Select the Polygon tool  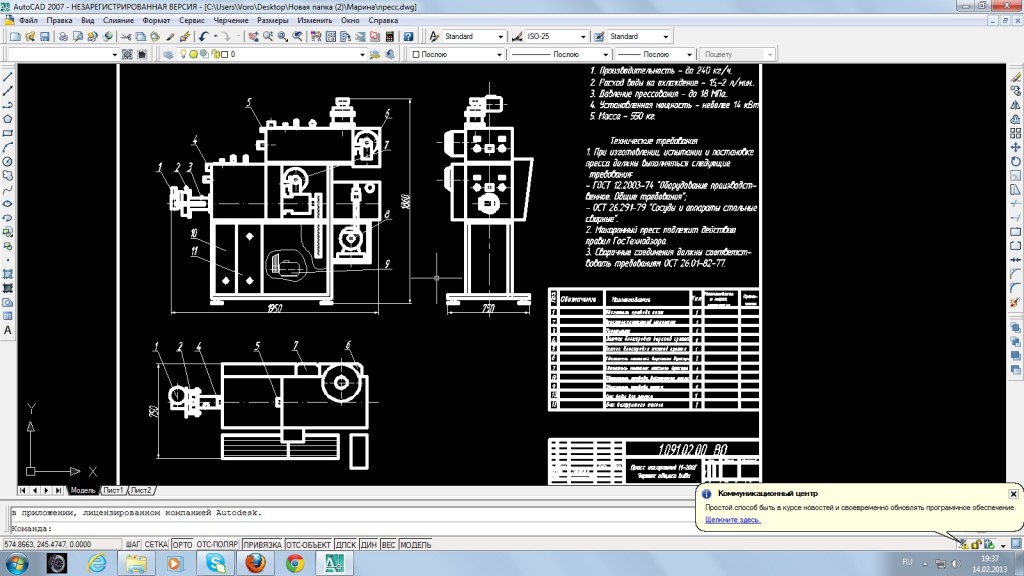[x=8, y=120]
